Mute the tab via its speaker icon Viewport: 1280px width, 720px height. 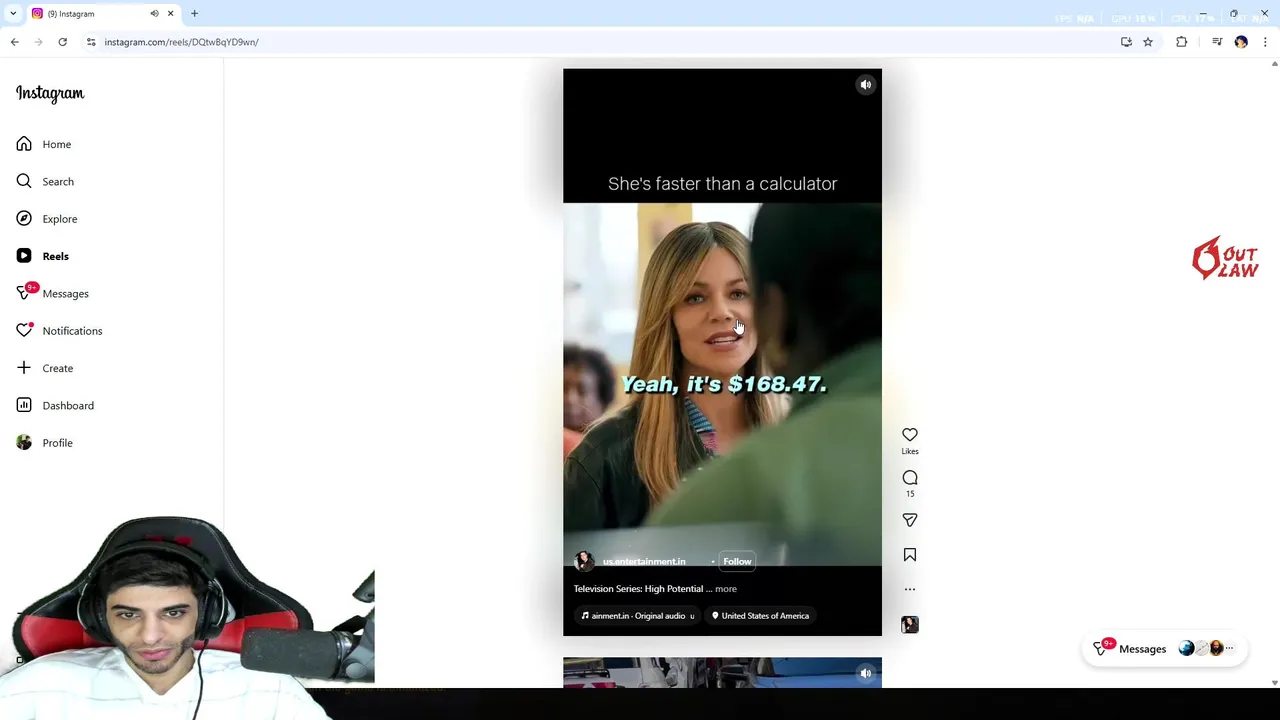[x=154, y=14]
